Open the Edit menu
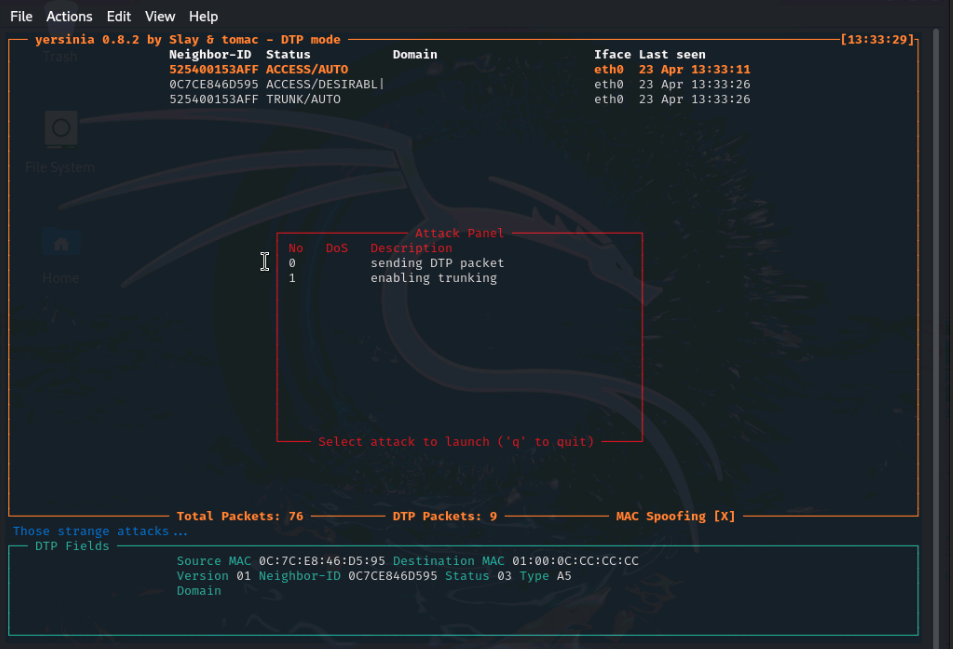This screenshot has height=649, width=953. 119,16
